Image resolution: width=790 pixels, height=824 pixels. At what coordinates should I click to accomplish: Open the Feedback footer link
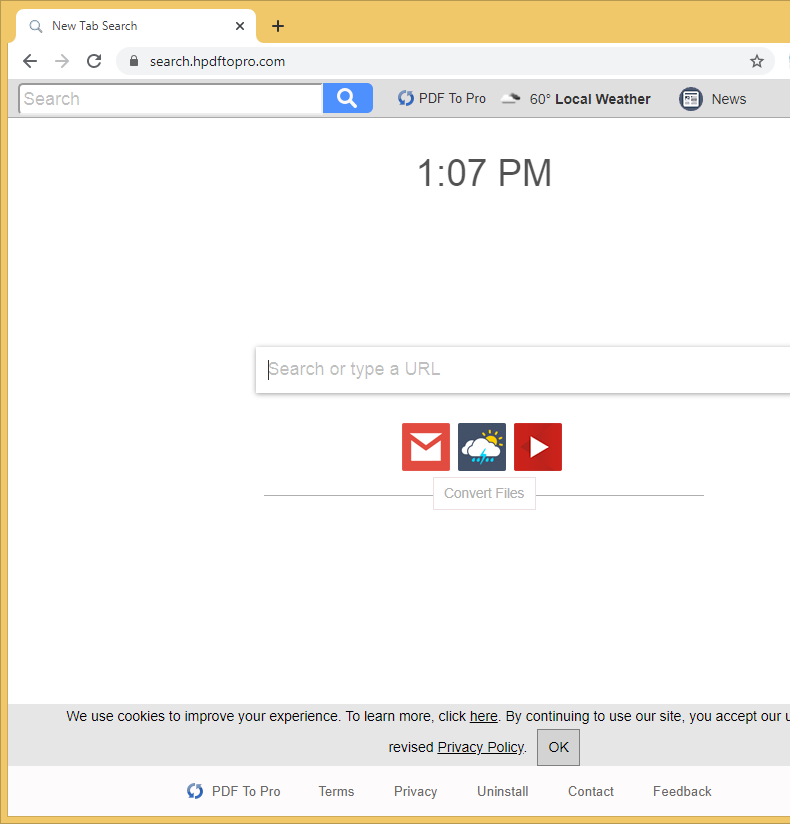click(682, 791)
